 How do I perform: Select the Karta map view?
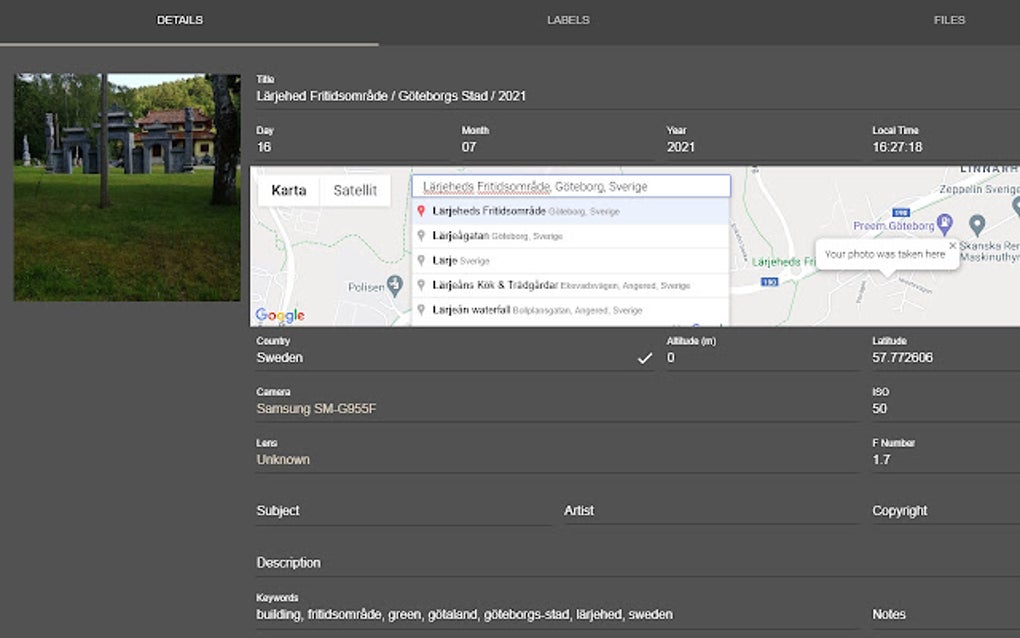(287, 190)
